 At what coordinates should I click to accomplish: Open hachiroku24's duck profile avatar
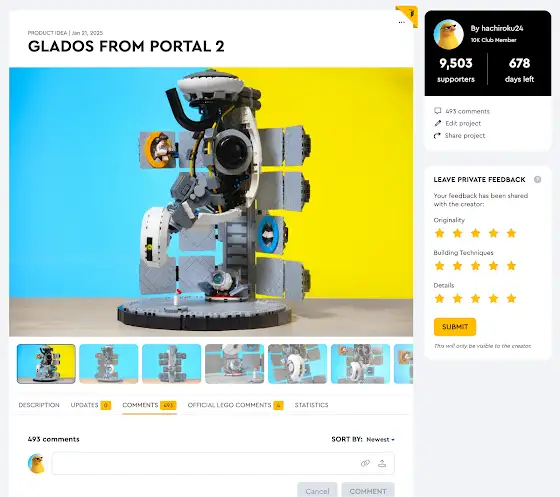point(449,35)
